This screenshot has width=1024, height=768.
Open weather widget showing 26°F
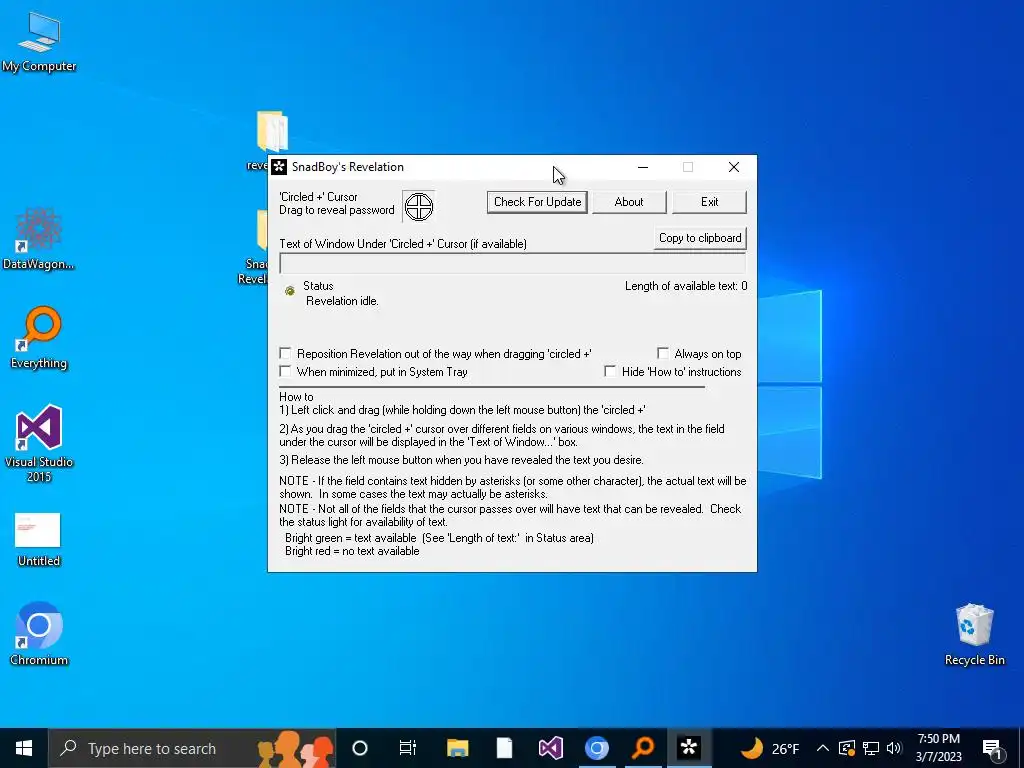coord(769,748)
